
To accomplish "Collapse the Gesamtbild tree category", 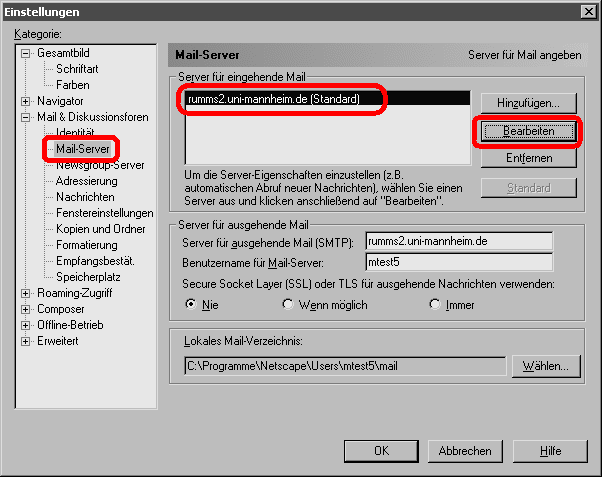I will [25, 53].
